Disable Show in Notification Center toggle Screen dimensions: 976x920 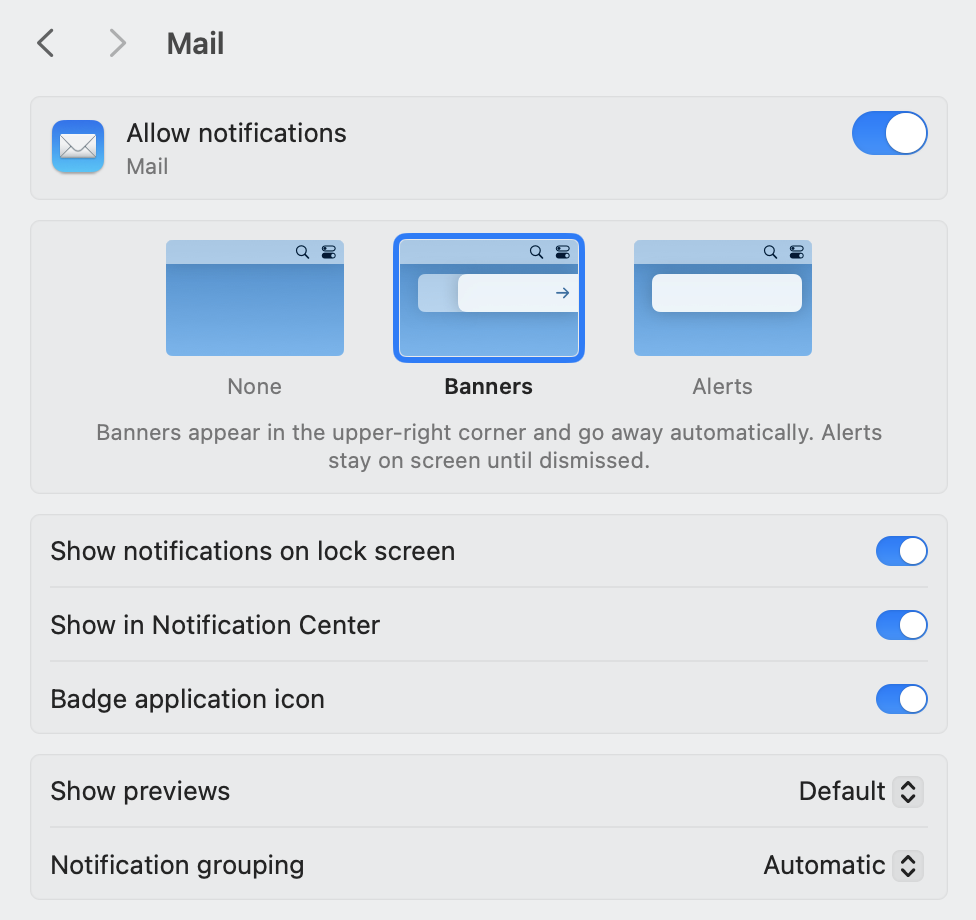click(x=901, y=625)
